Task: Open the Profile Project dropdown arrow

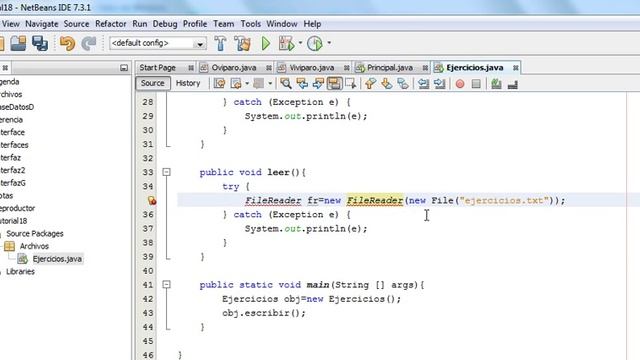Action: pyautogui.click(x=329, y=43)
